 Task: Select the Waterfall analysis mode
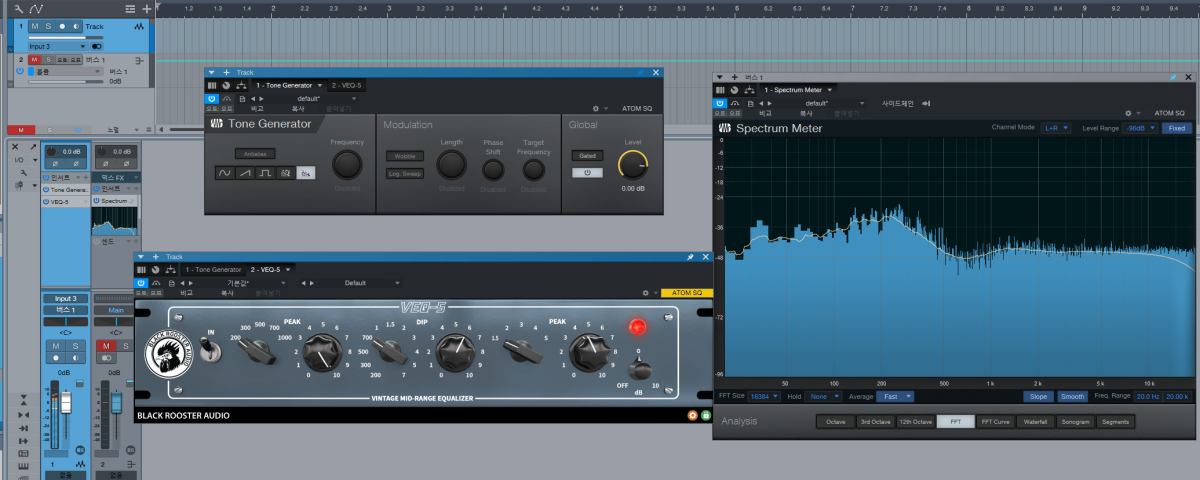1037,422
